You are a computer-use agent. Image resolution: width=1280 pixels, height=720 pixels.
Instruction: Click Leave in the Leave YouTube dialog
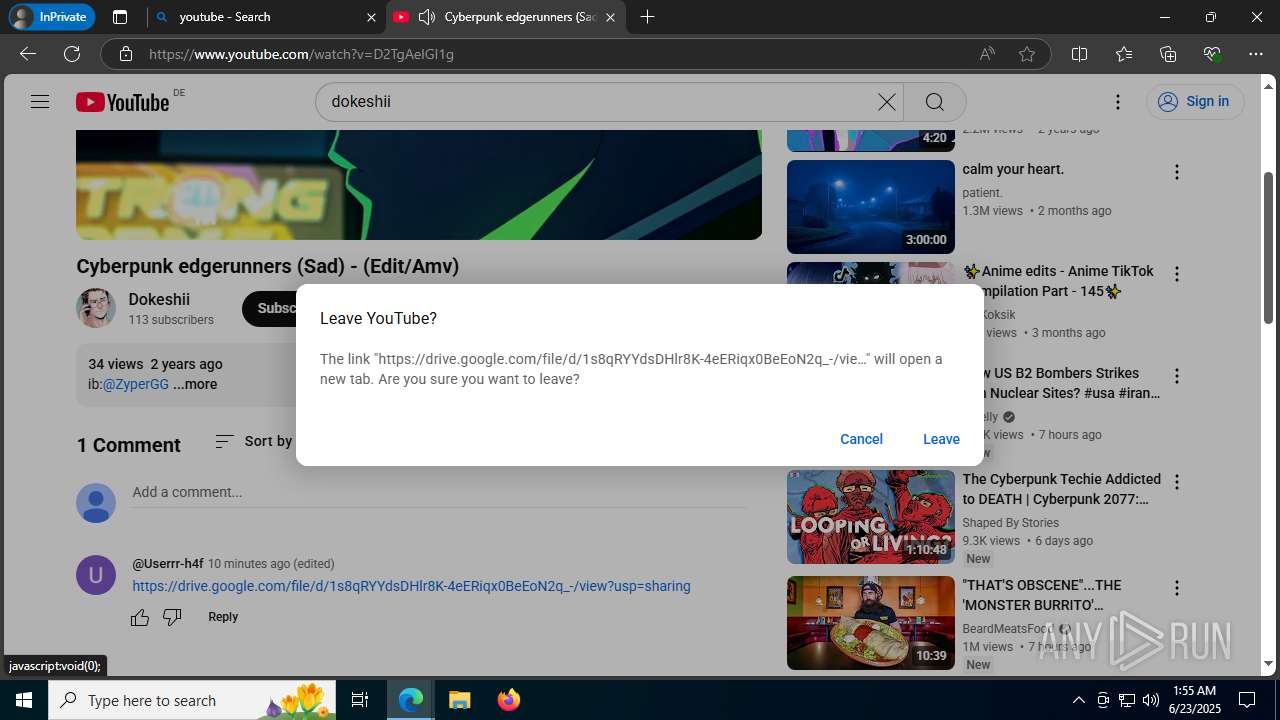tap(941, 439)
